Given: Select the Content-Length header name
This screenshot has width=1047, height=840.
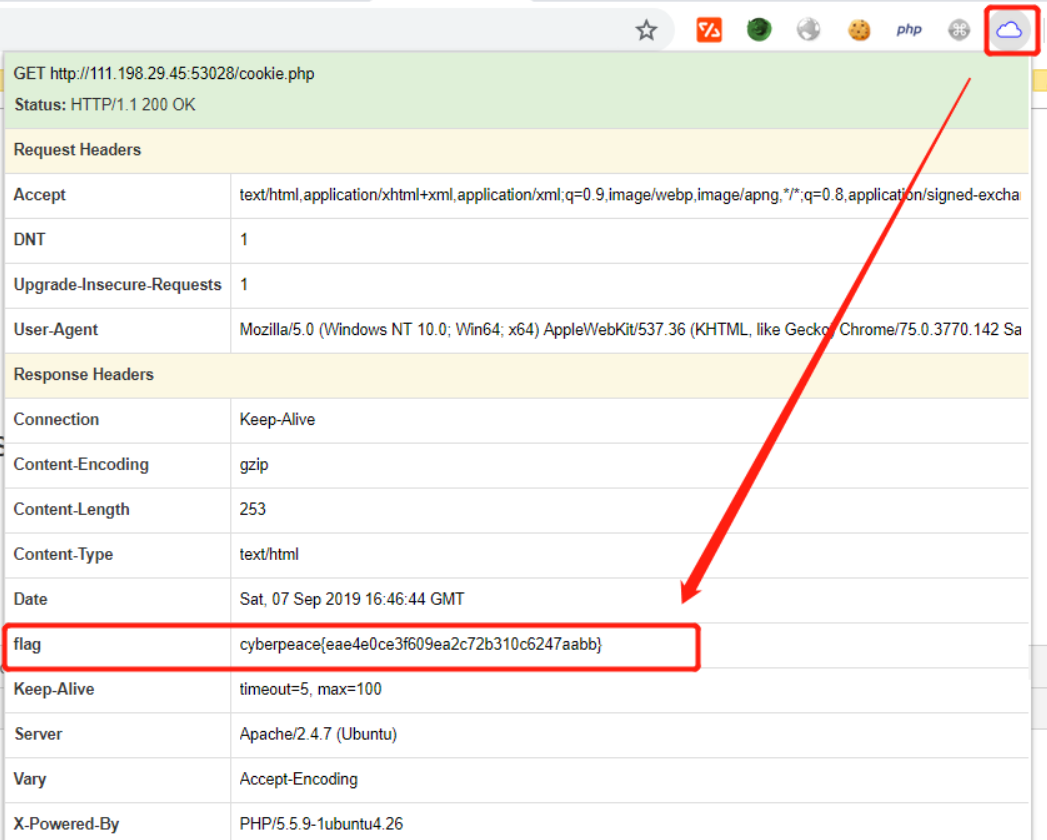Looking at the screenshot, I should pos(71,509).
